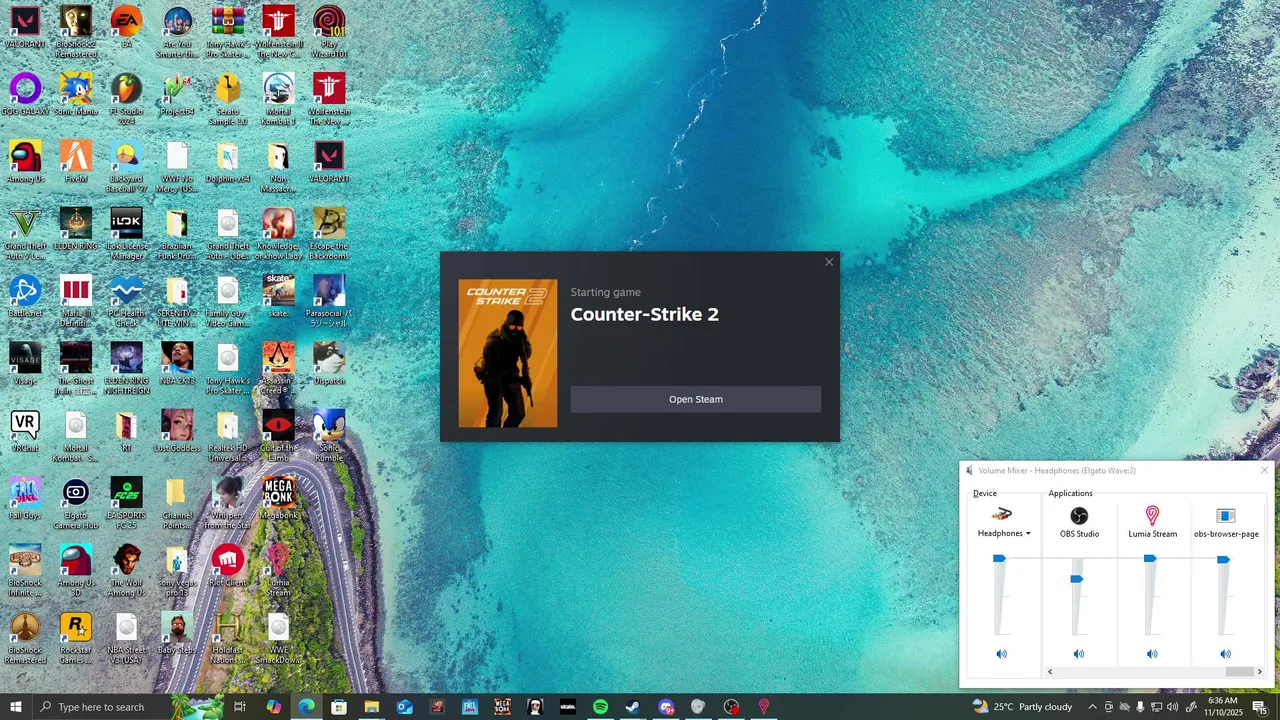
Task: Select the Project64 desktop icon
Action: (x=177, y=94)
